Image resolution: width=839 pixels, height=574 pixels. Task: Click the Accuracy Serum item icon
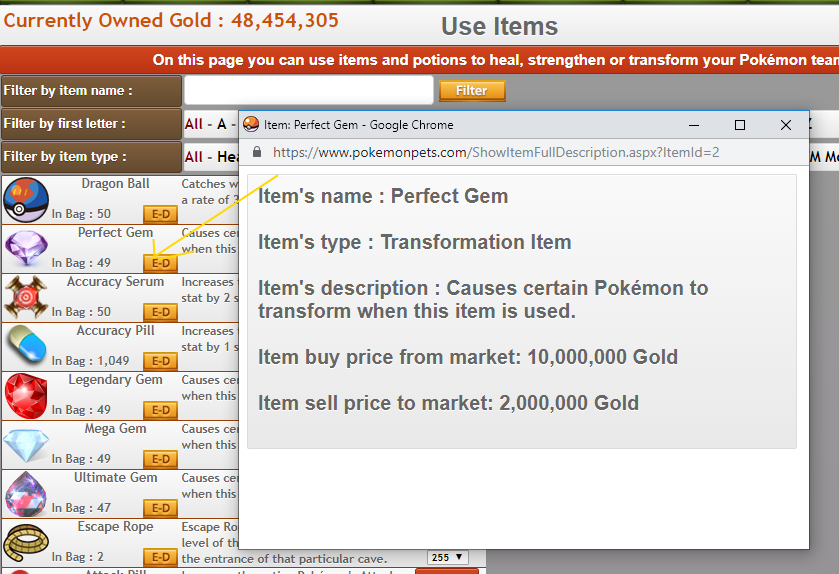[x=25, y=297]
